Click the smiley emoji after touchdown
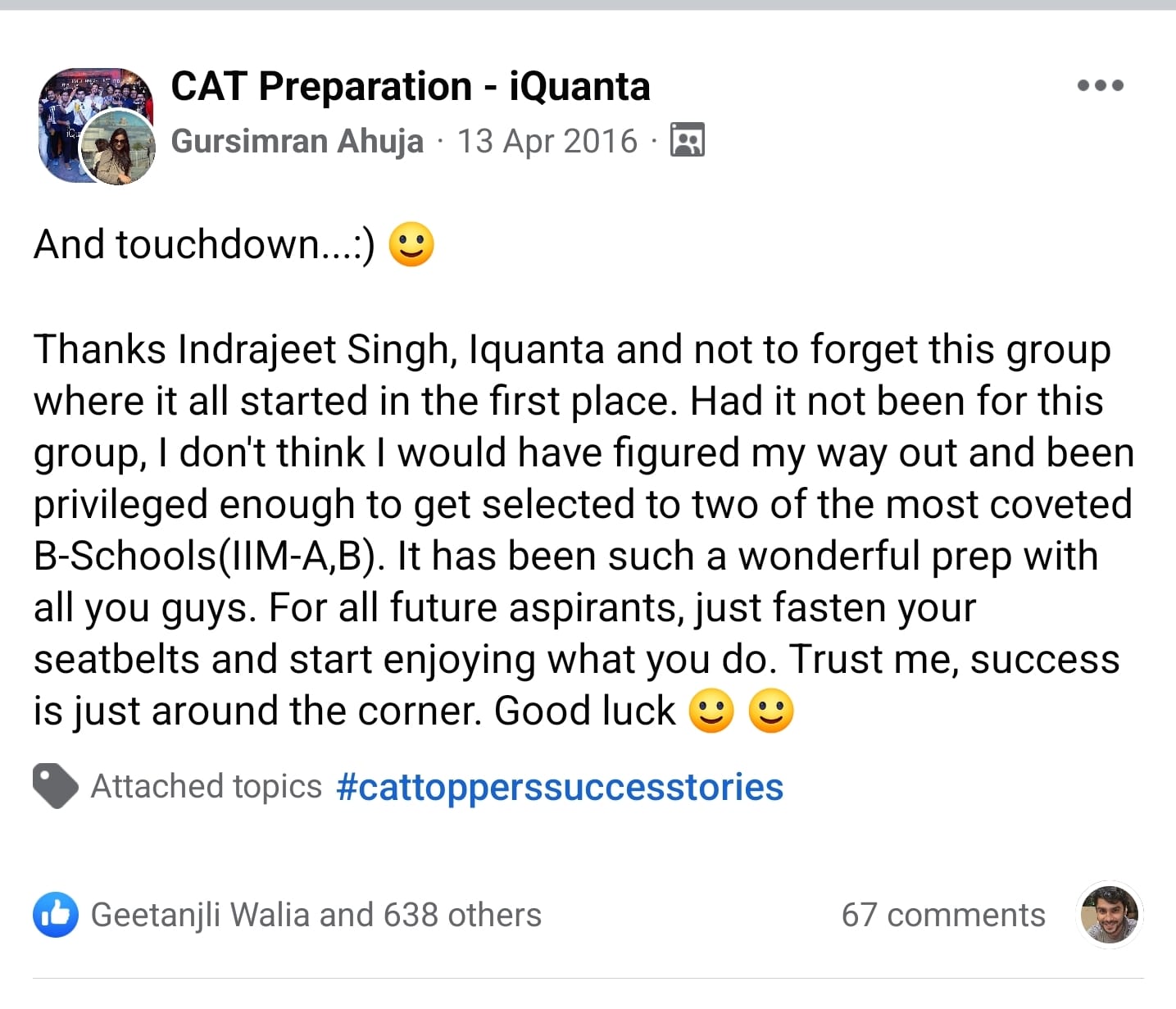 pos(411,244)
